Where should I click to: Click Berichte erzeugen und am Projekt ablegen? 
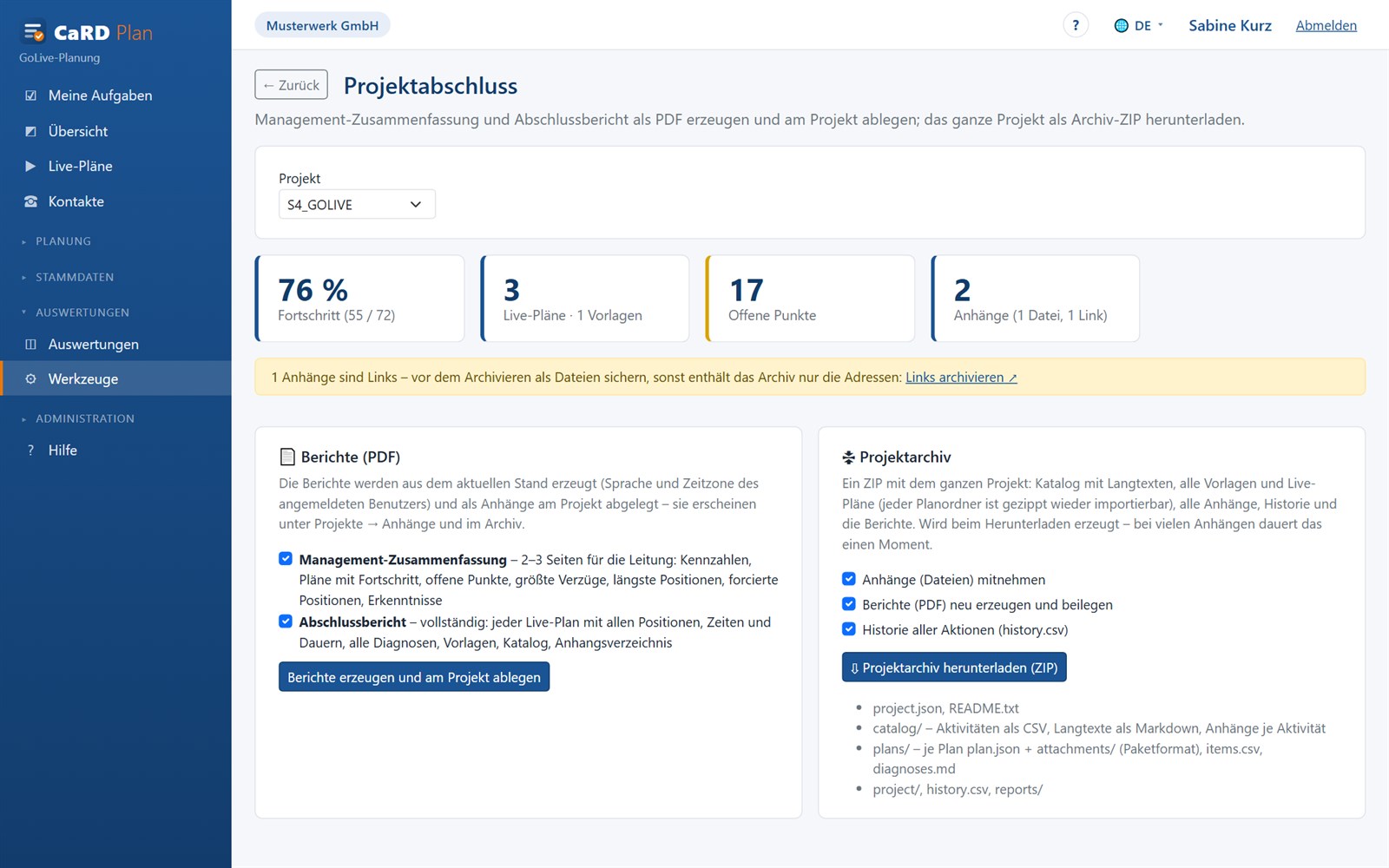[x=414, y=677]
